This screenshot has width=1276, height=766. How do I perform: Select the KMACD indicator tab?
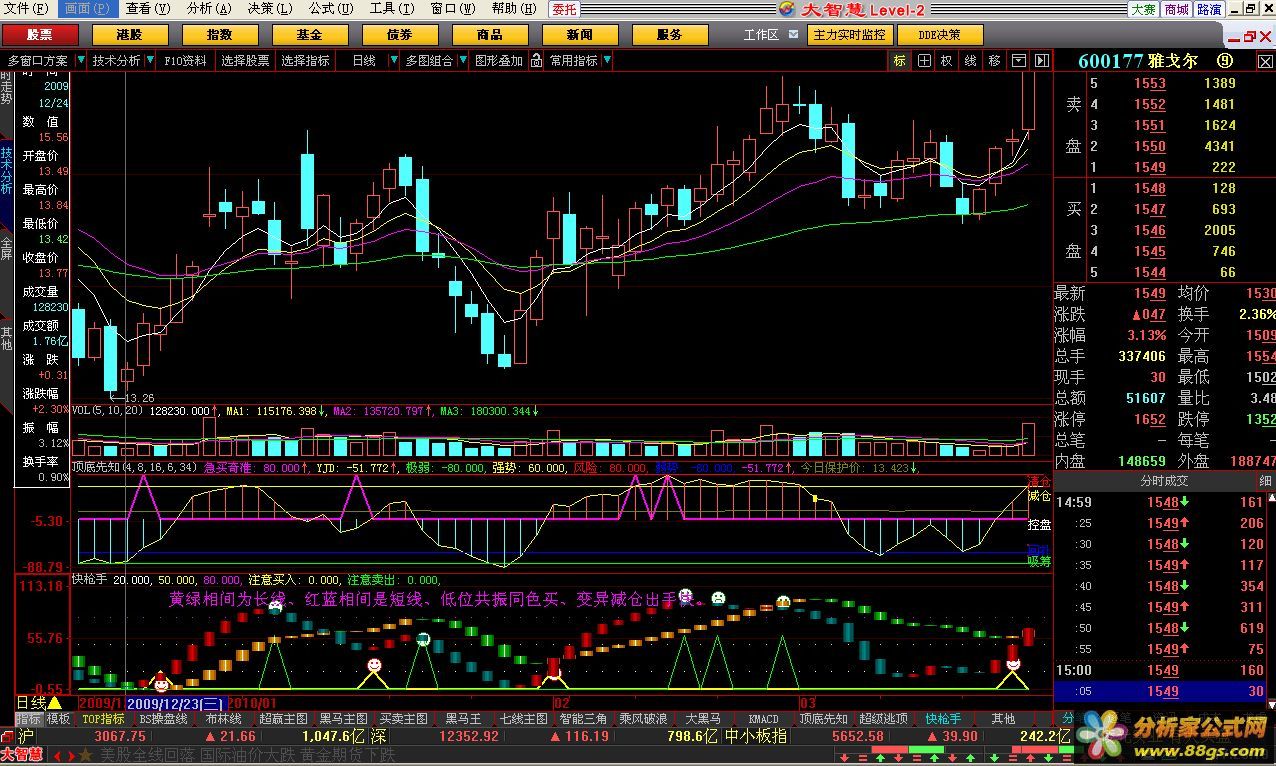tap(763, 719)
